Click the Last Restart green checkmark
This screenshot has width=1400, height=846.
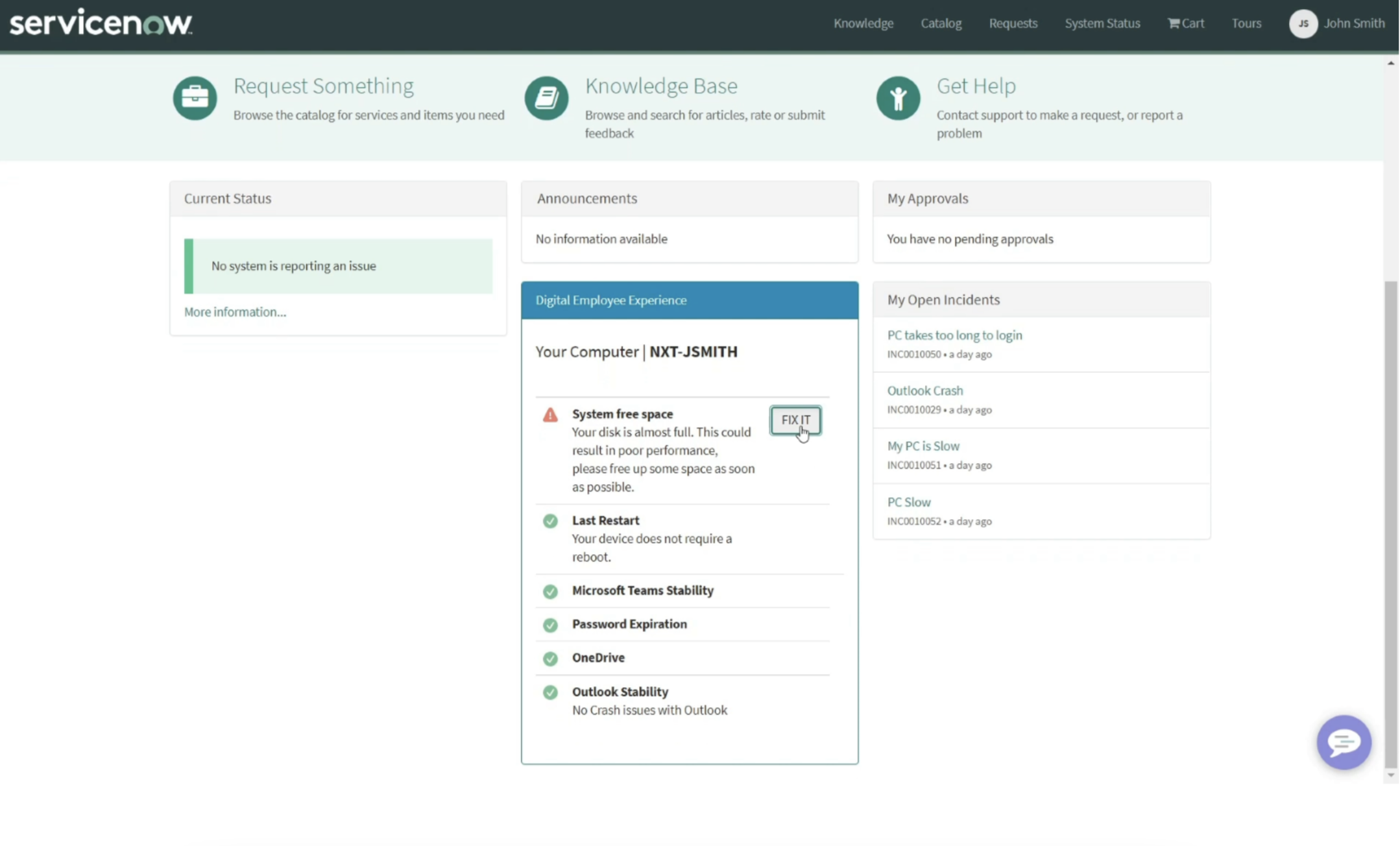click(550, 521)
